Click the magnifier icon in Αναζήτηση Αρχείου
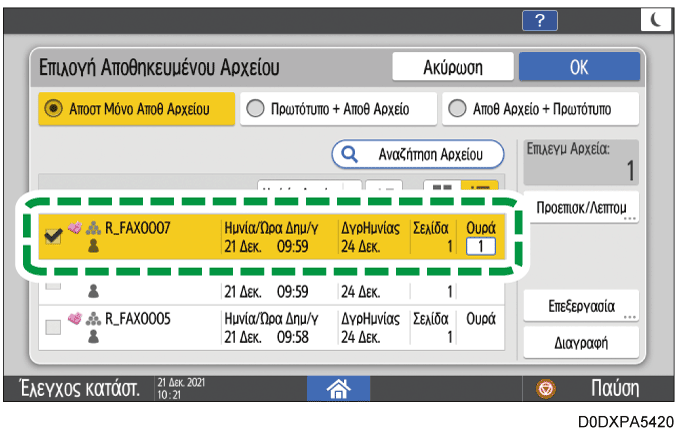This screenshot has width=679, height=431. tap(349, 155)
